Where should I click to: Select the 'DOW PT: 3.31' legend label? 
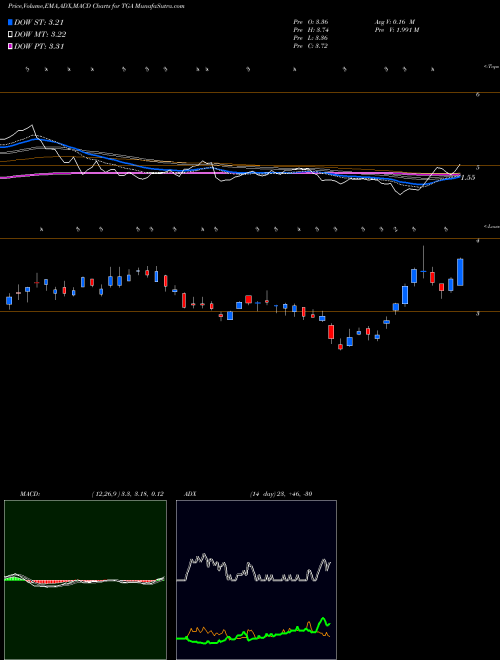point(39,46)
